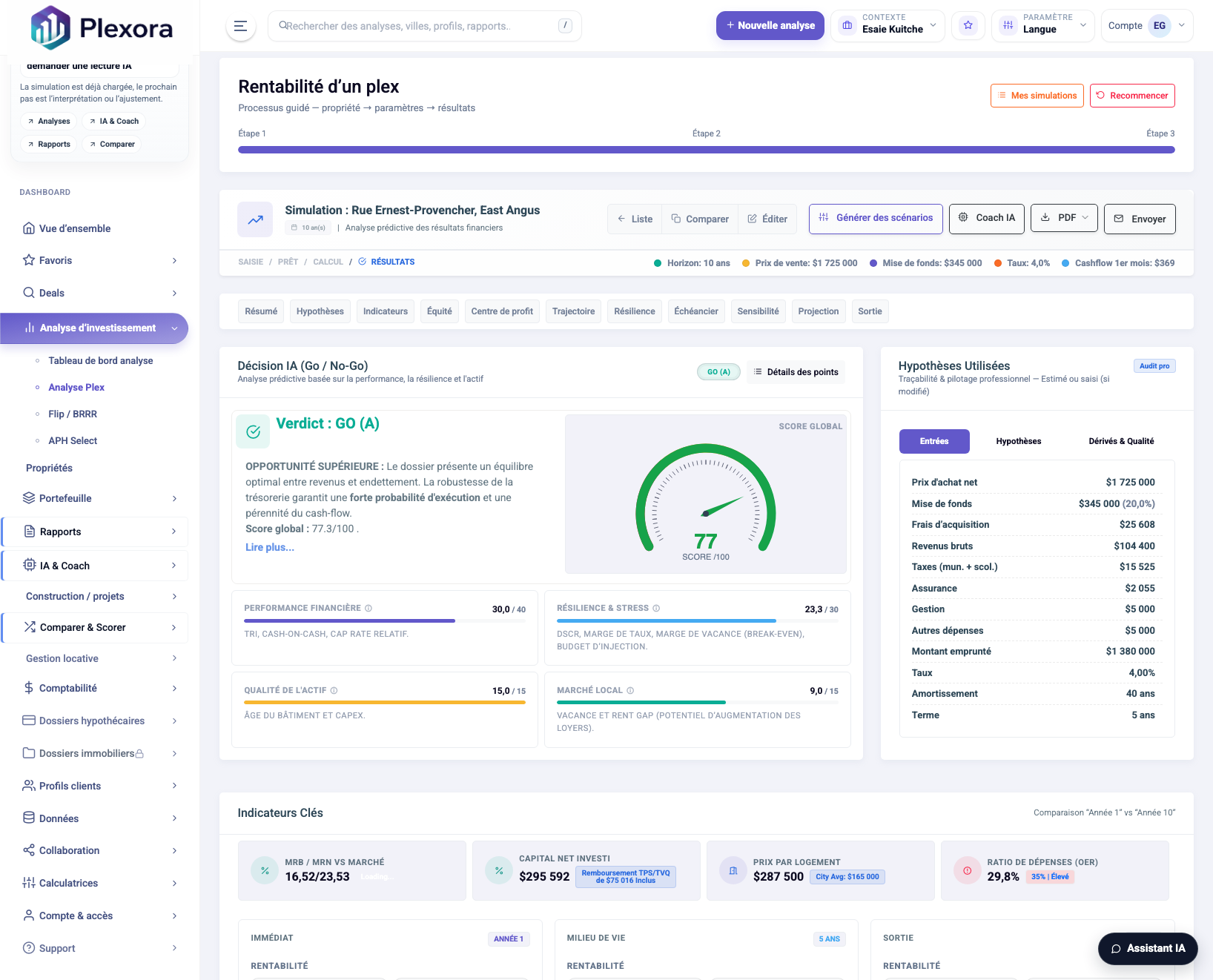Screen dimensions: 1213x980
Task: Click the info icon next to Marché Local
Action: [x=630, y=691]
